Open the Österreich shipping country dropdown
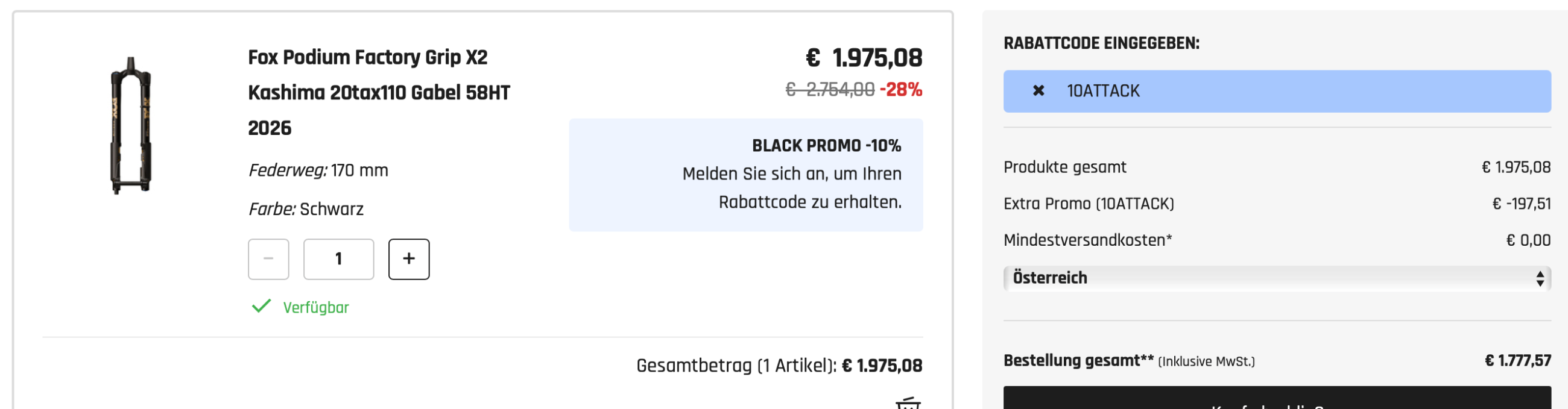 pos(1276,278)
